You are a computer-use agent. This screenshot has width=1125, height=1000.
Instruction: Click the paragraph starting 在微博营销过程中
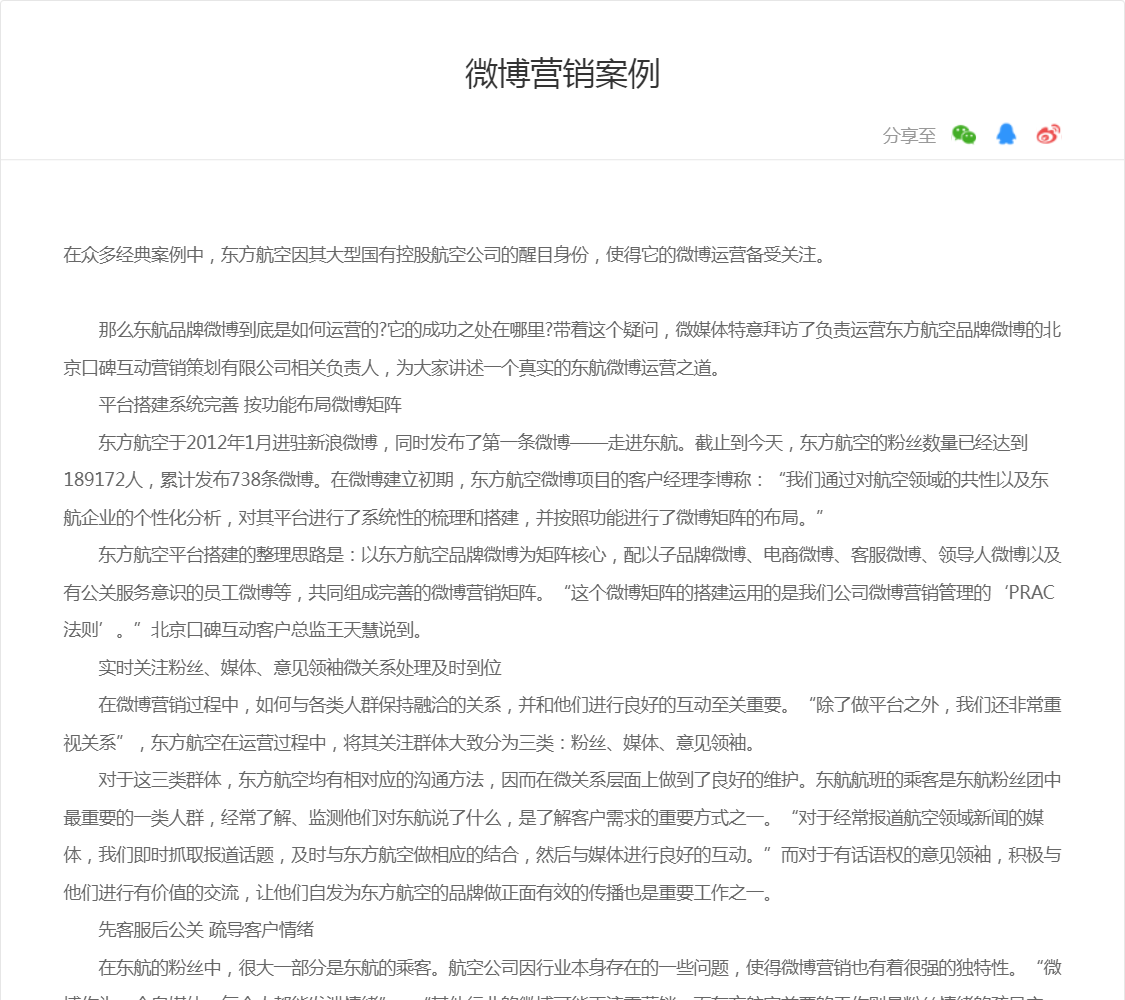point(562,724)
